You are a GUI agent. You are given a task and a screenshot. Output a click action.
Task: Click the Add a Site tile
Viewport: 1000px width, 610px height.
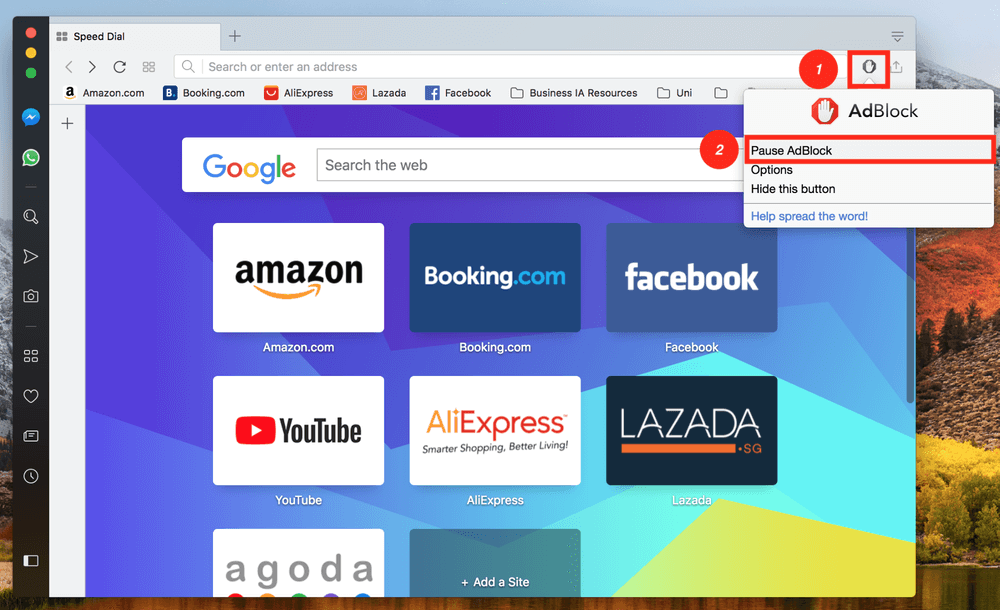click(495, 563)
